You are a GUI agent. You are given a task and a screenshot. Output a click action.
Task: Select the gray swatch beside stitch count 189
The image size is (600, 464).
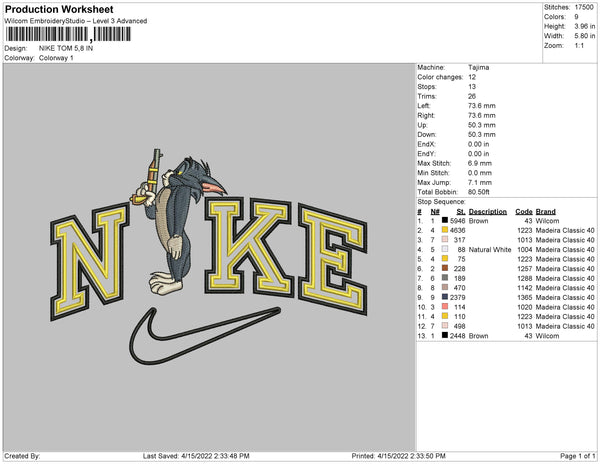[x=445, y=278]
